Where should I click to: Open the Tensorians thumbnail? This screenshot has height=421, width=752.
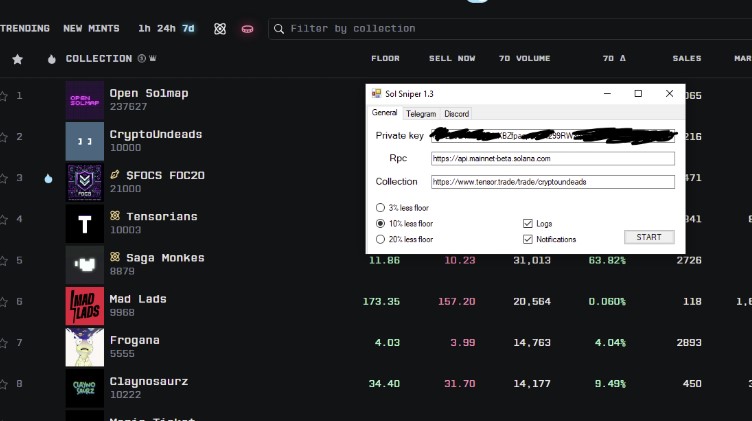tap(85, 223)
